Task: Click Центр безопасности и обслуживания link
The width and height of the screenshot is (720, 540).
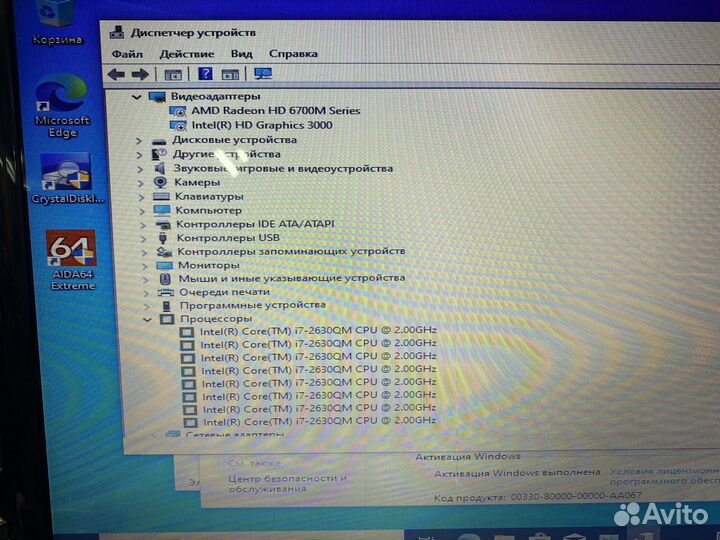Action: point(287,484)
